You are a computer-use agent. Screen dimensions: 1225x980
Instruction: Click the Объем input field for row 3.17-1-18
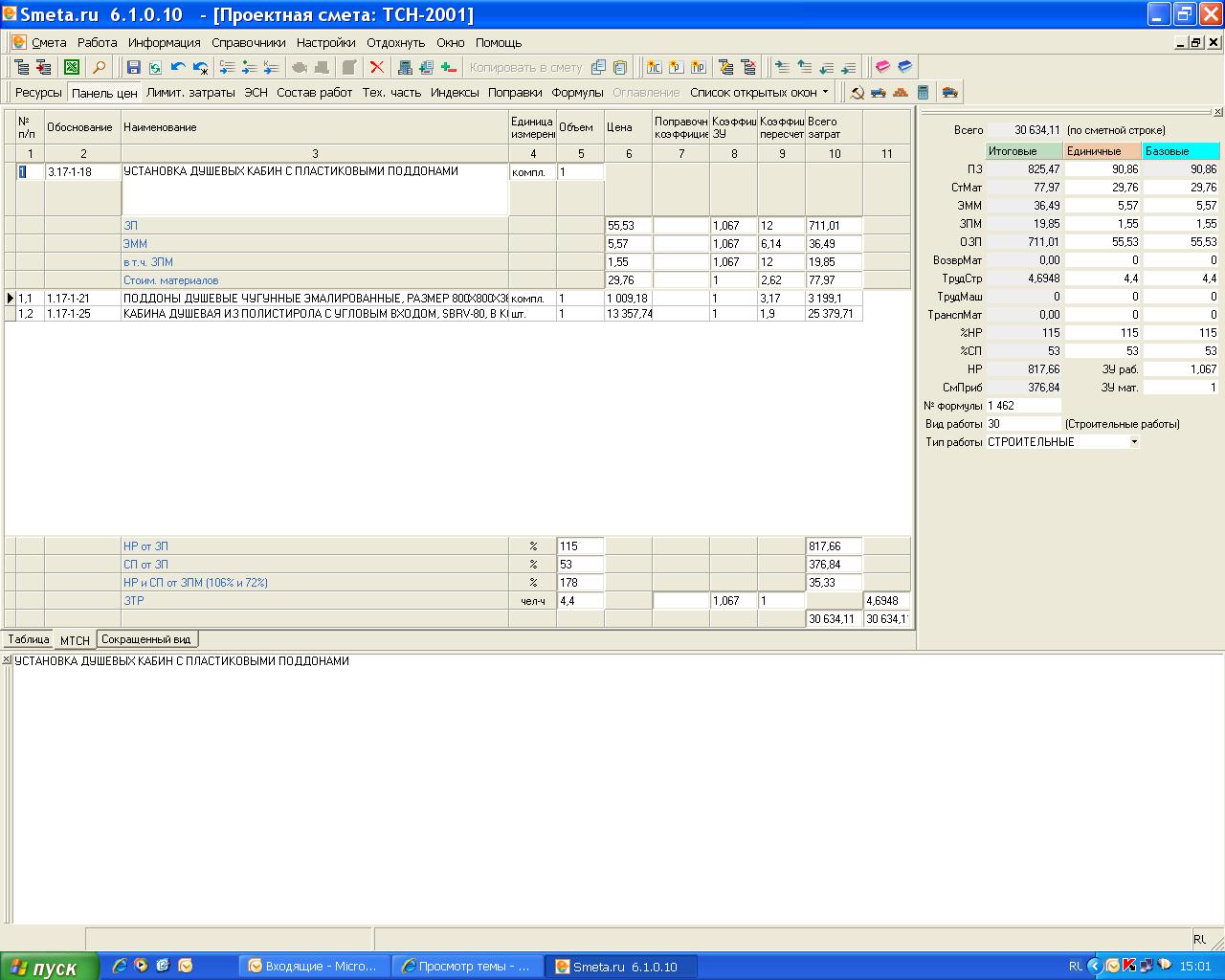click(581, 172)
